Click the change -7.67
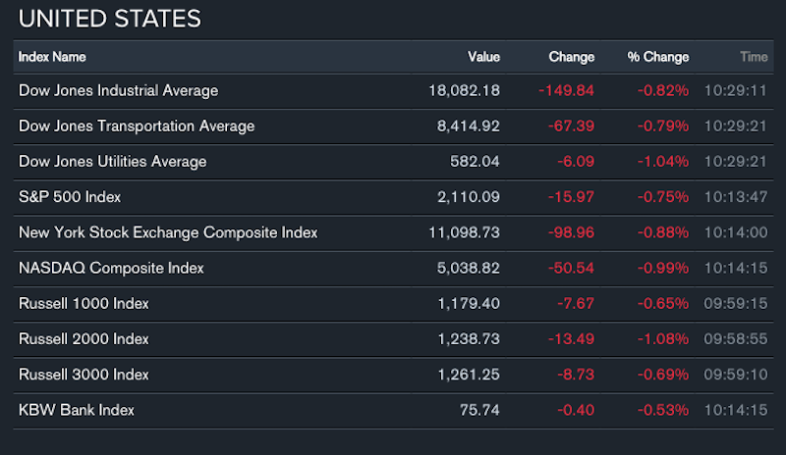 [575, 304]
